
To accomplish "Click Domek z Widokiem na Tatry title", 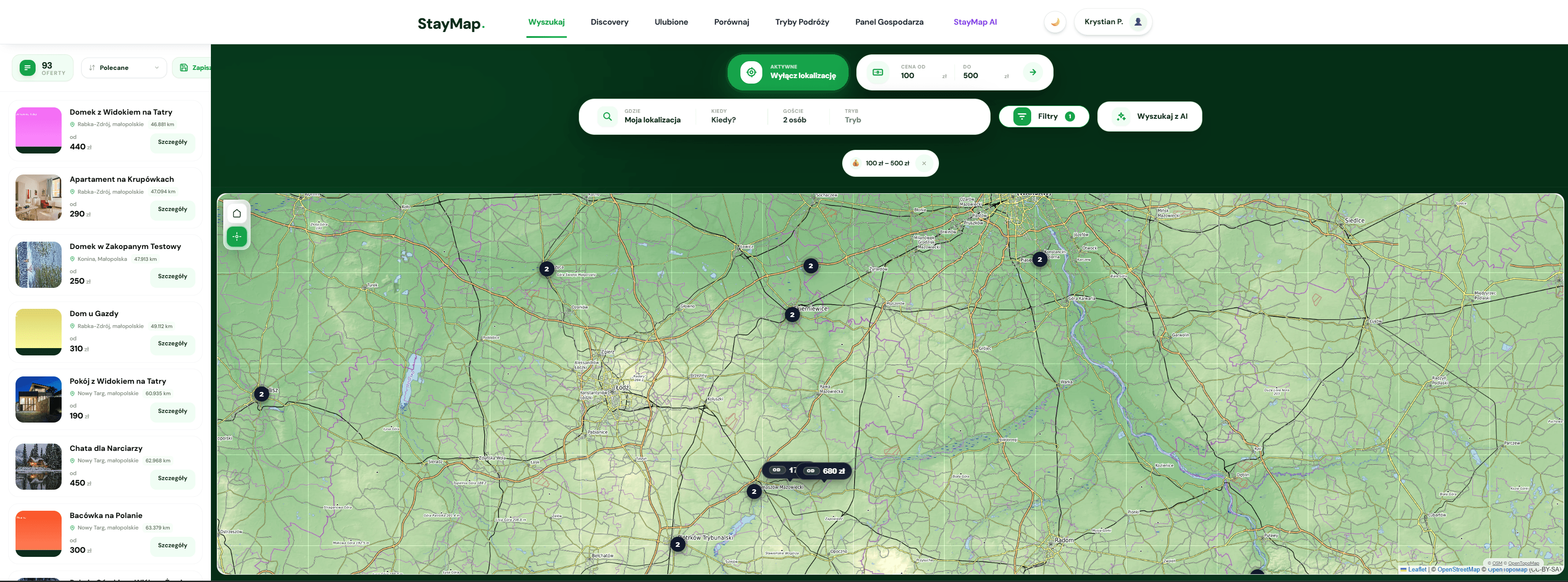I will [121, 112].
